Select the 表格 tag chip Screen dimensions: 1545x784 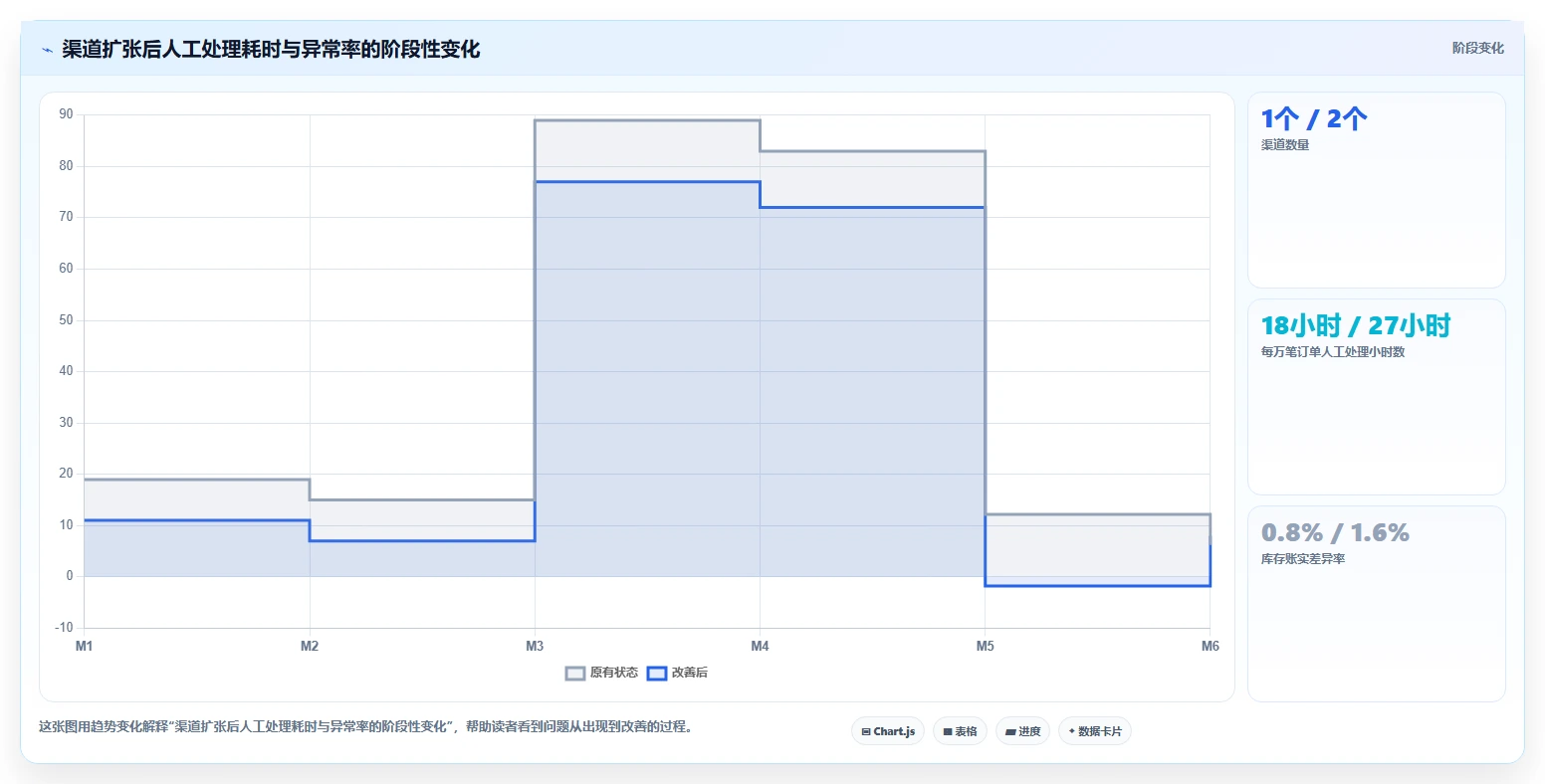point(961,731)
